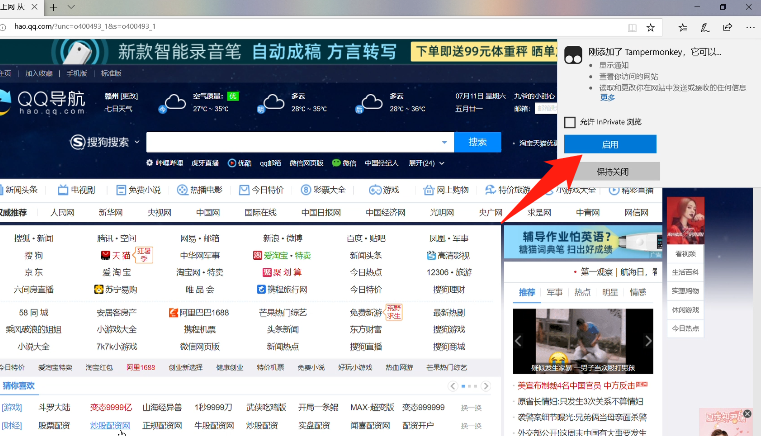The image size is (761, 436).
Task: Open the 京东 link
Action: pos(34,272)
